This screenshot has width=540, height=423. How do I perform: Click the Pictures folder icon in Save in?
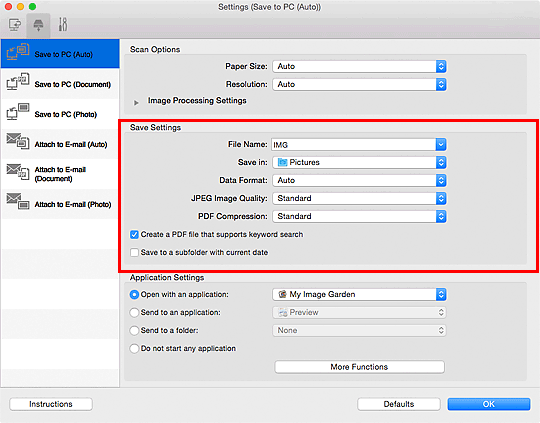pyautogui.click(x=282, y=162)
